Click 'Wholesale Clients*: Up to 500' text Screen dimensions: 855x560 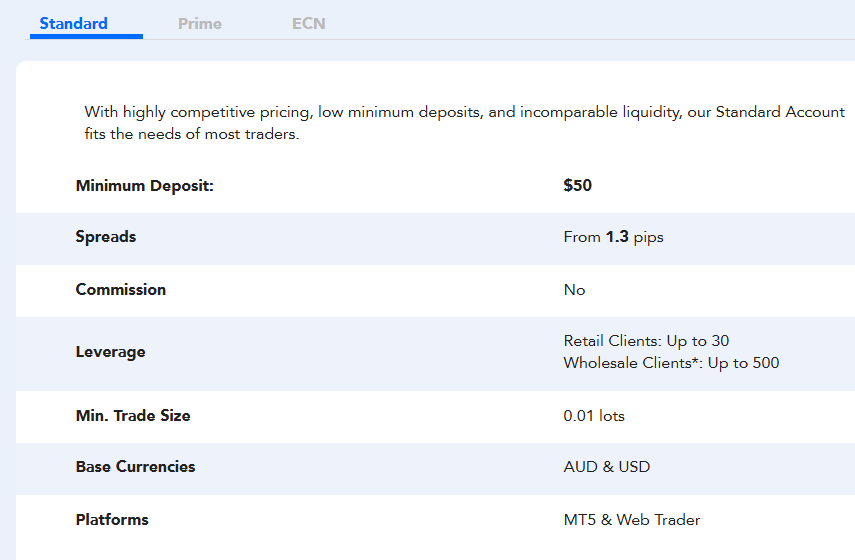[x=671, y=363]
